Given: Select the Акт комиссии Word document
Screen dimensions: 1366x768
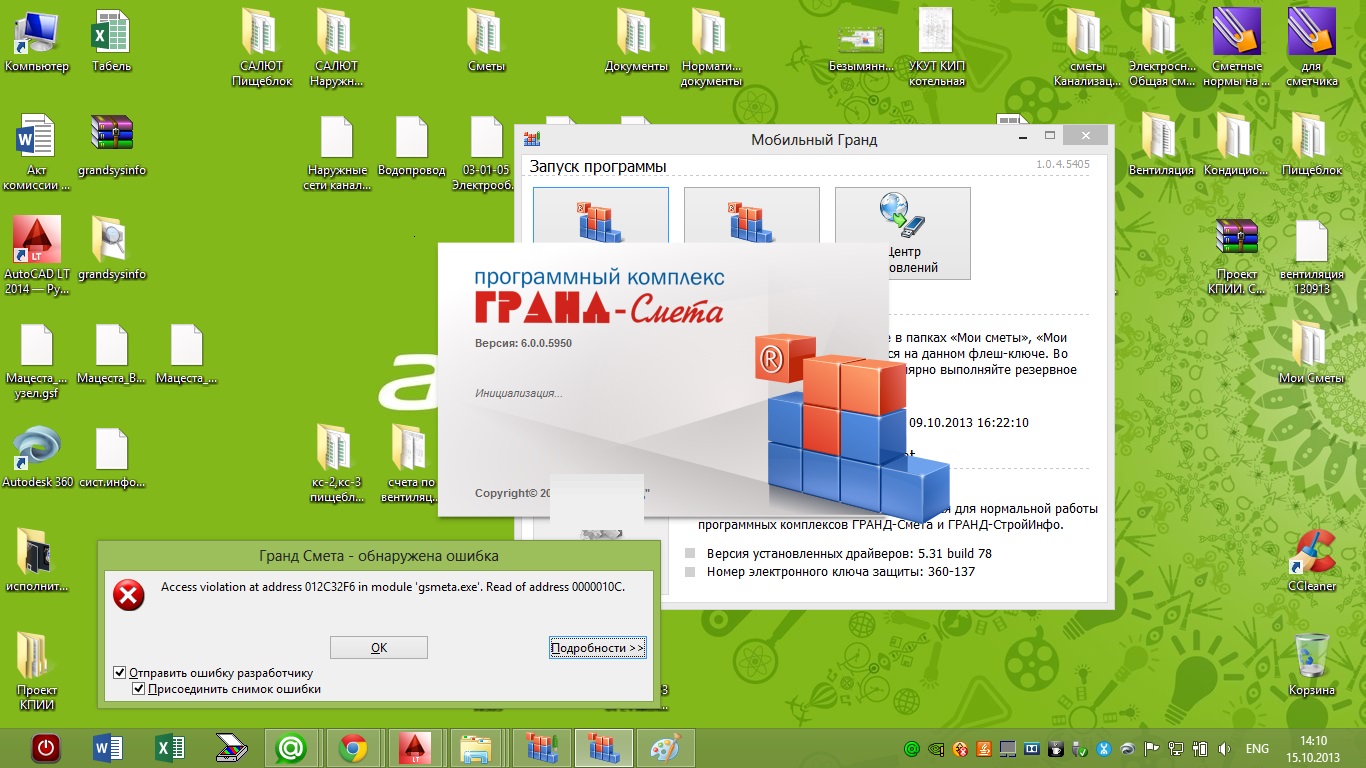Looking at the screenshot, I should [x=37, y=152].
